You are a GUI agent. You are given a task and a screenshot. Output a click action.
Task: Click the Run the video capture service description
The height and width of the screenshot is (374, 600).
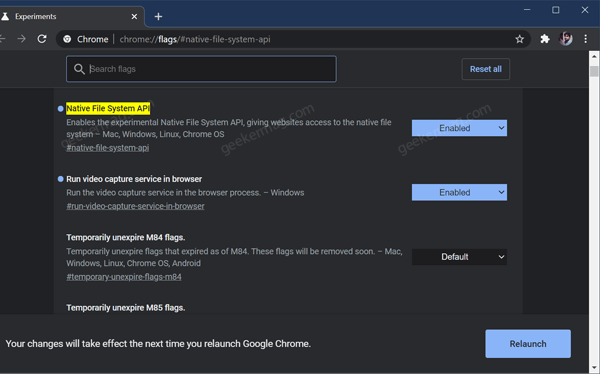(x=185, y=193)
